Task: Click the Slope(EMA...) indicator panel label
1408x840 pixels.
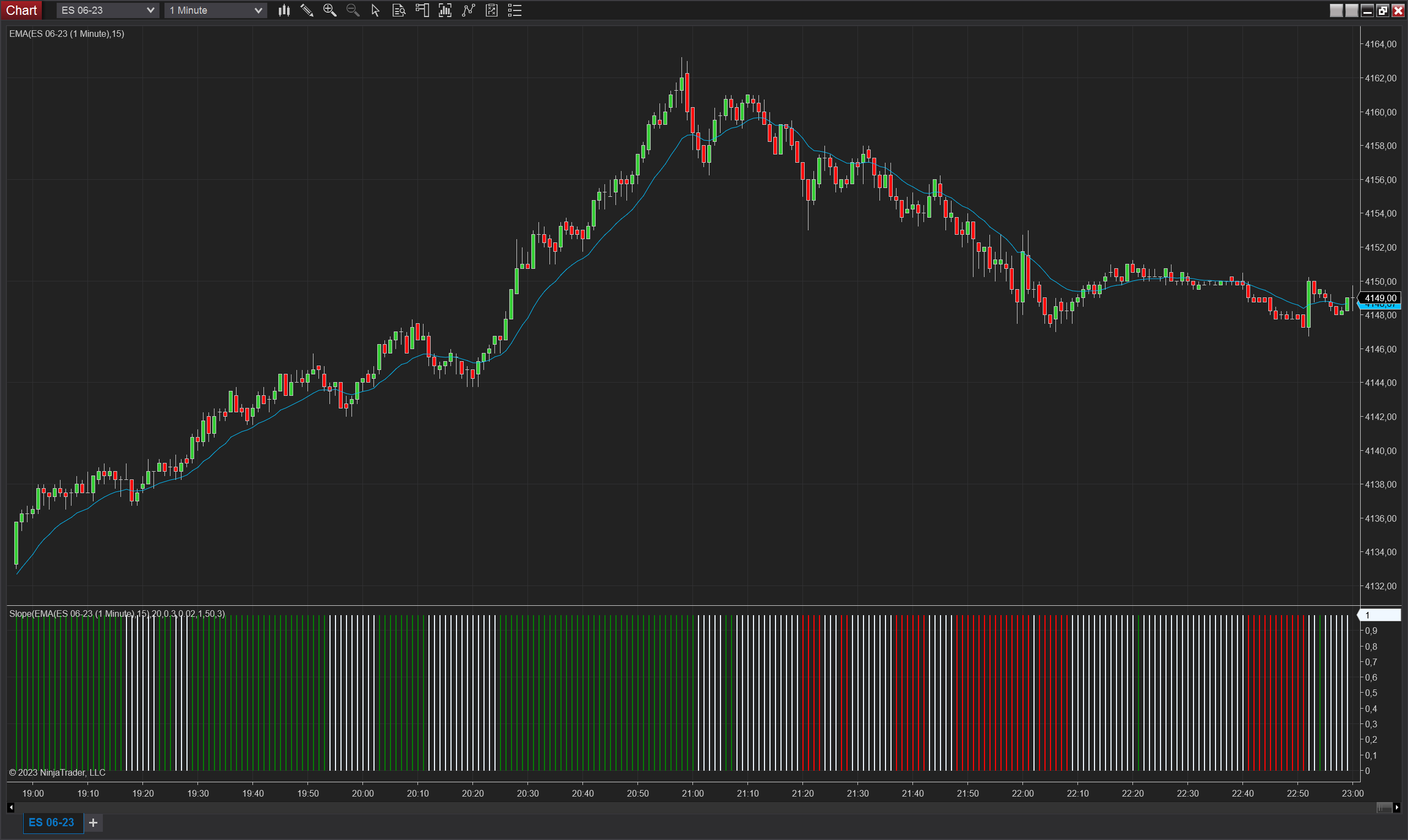Action: 117,614
